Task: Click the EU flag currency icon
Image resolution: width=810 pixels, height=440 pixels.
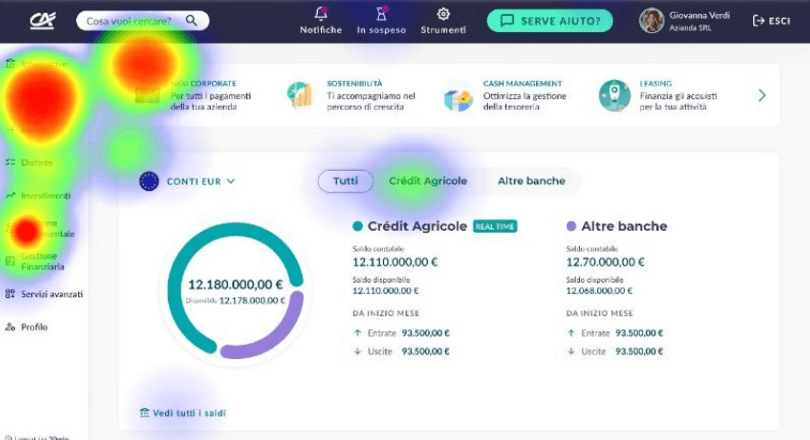Action: pyautogui.click(x=149, y=181)
